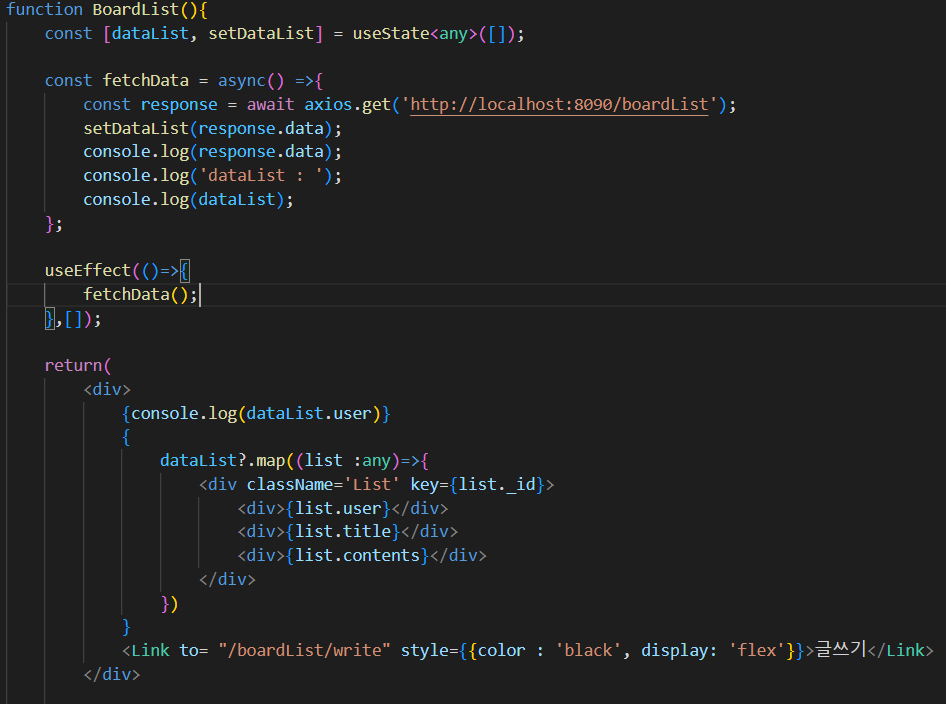Click the Link opening tag name

[x=150, y=650]
